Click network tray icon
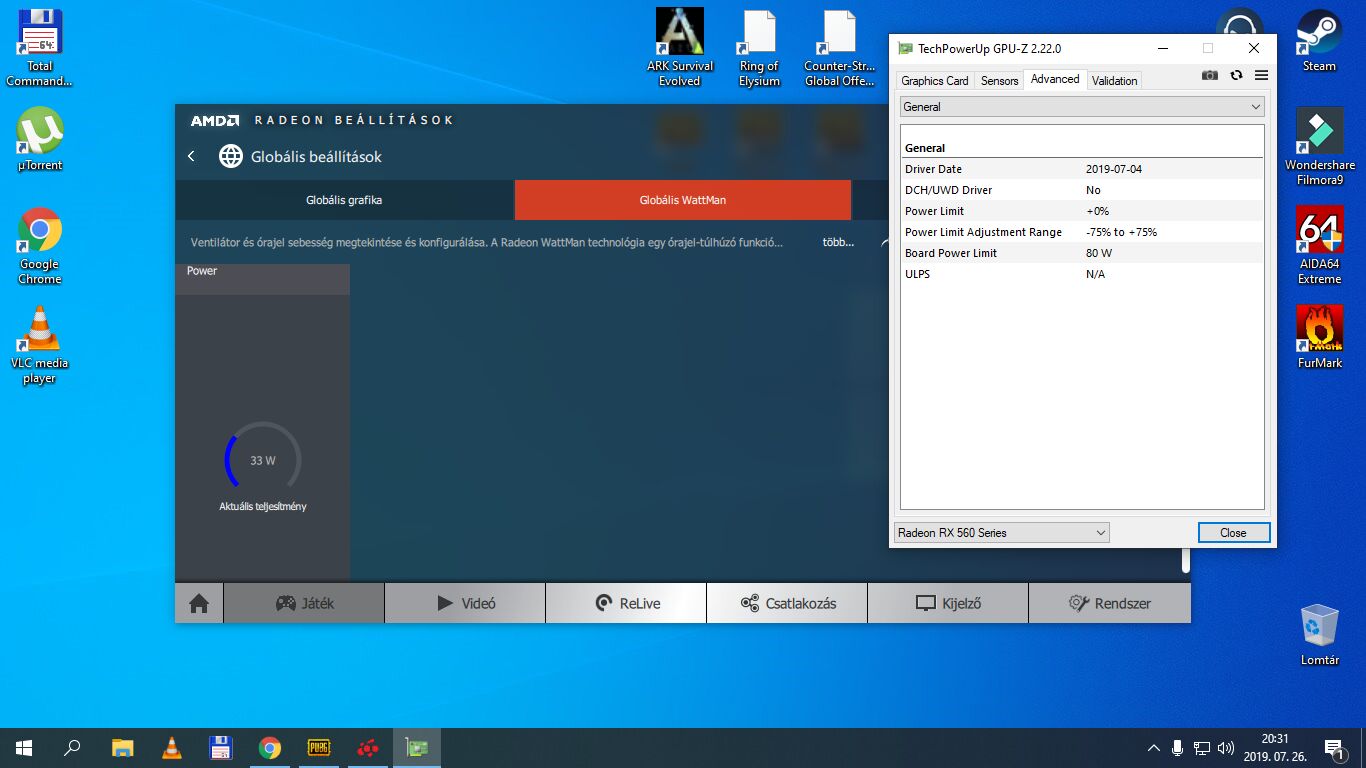The image size is (1366, 768). click(1202, 747)
